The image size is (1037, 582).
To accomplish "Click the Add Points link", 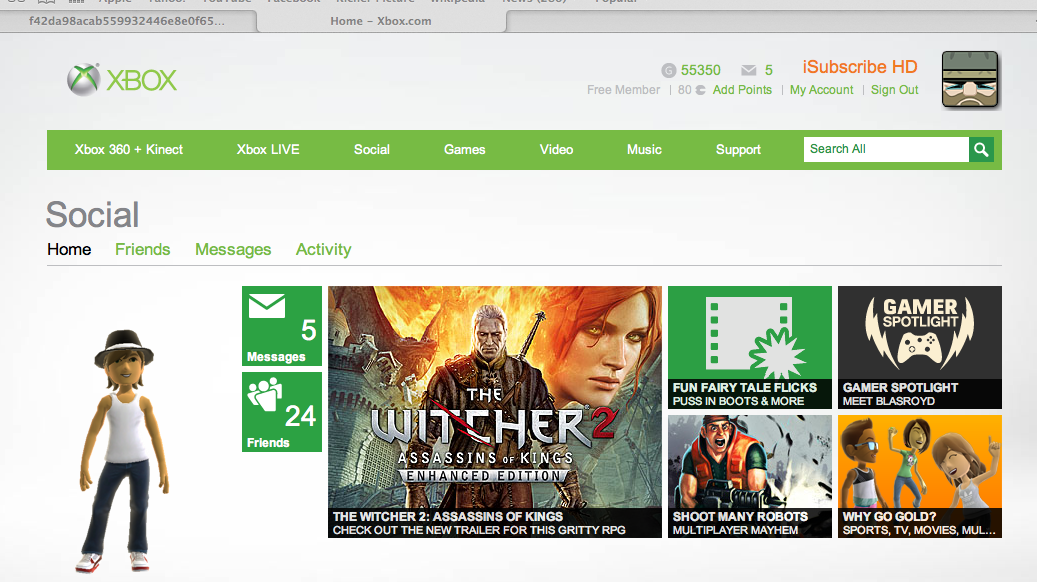I will pyautogui.click(x=742, y=90).
